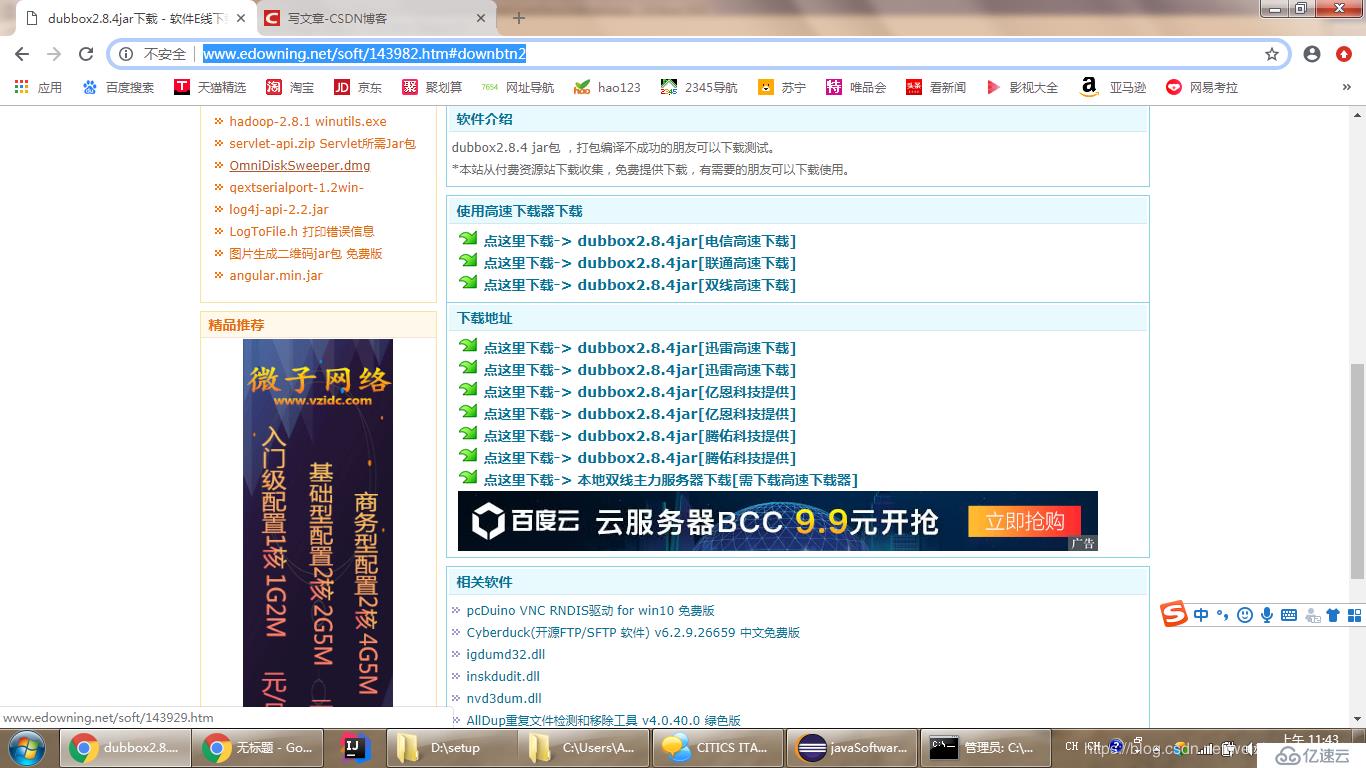Viewport: 1366px width, 768px height.
Task: Close the 写文章-CSDN博客 tab
Action: (x=482, y=18)
